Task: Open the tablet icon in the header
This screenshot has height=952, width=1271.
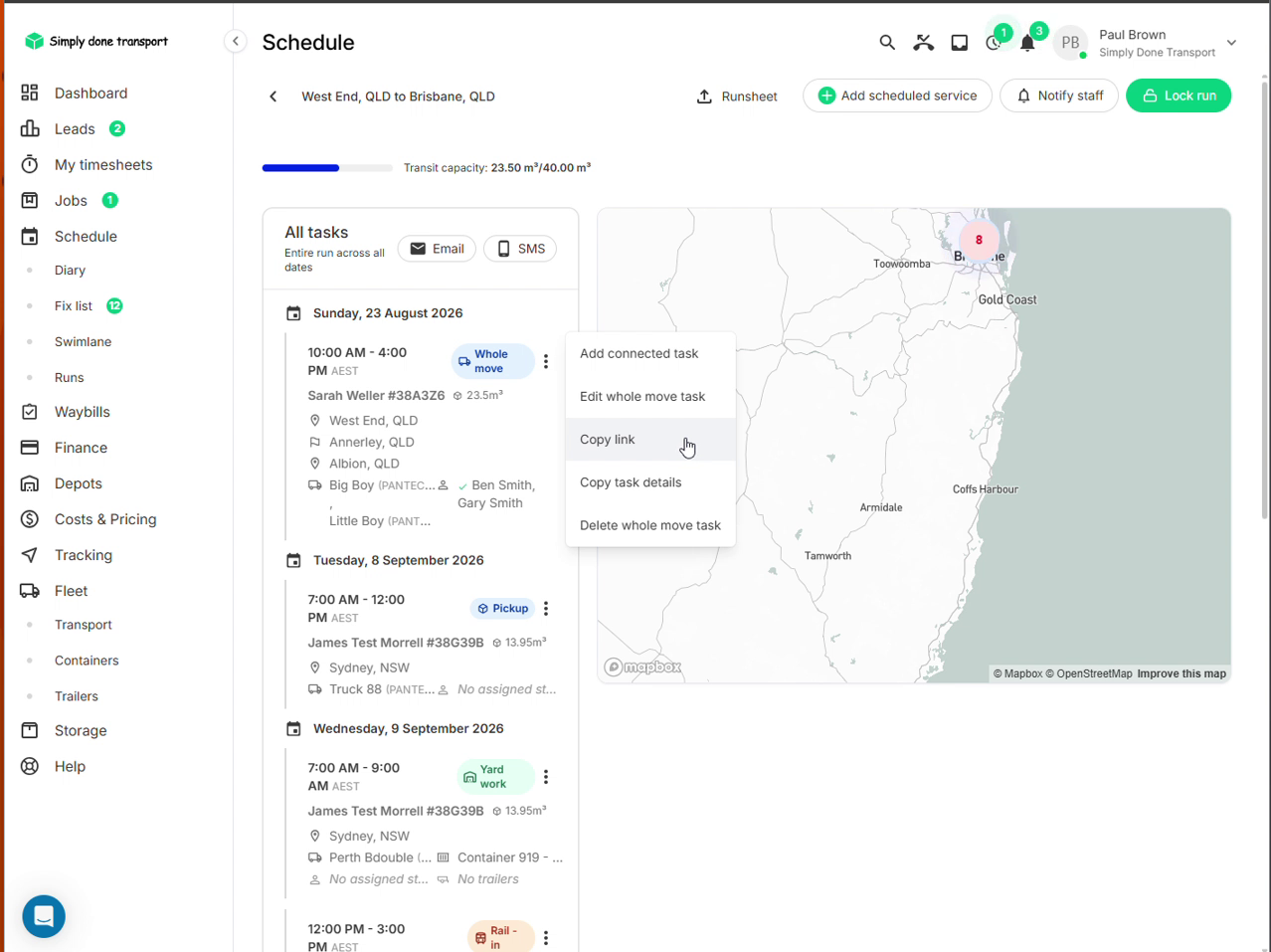Action: pyautogui.click(x=960, y=42)
